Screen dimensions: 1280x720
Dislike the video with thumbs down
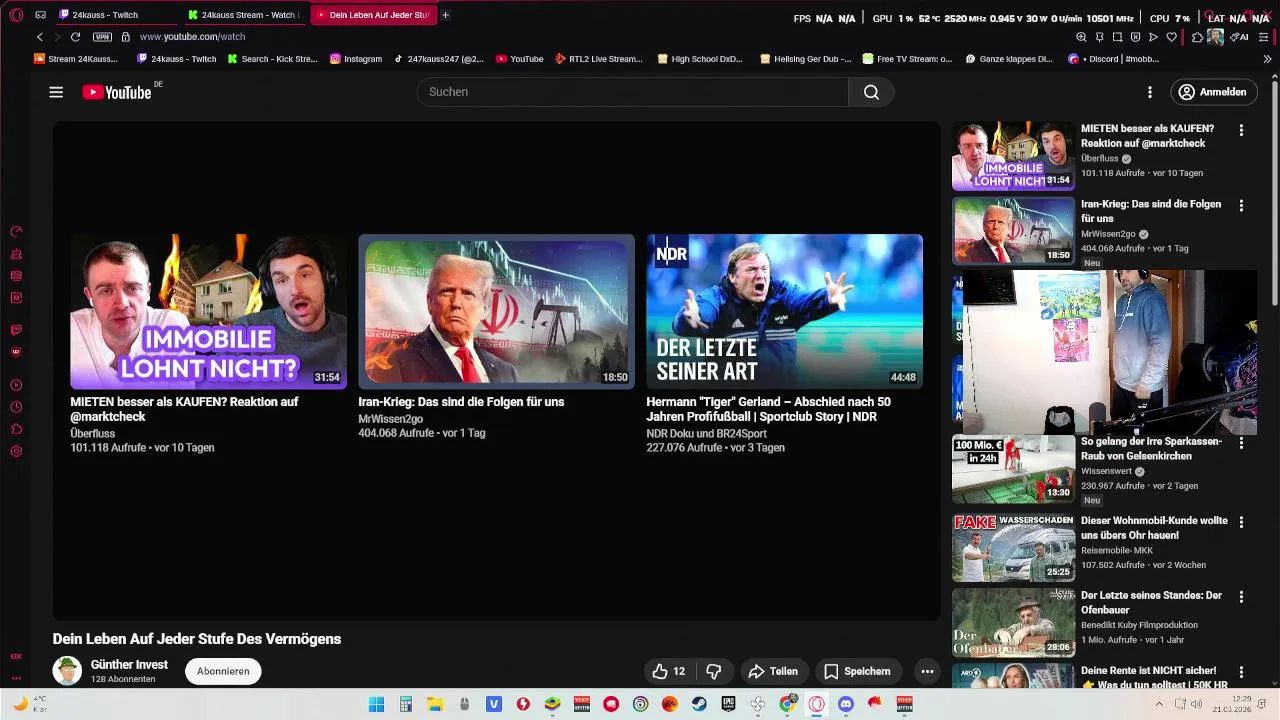[x=714, y=671]
